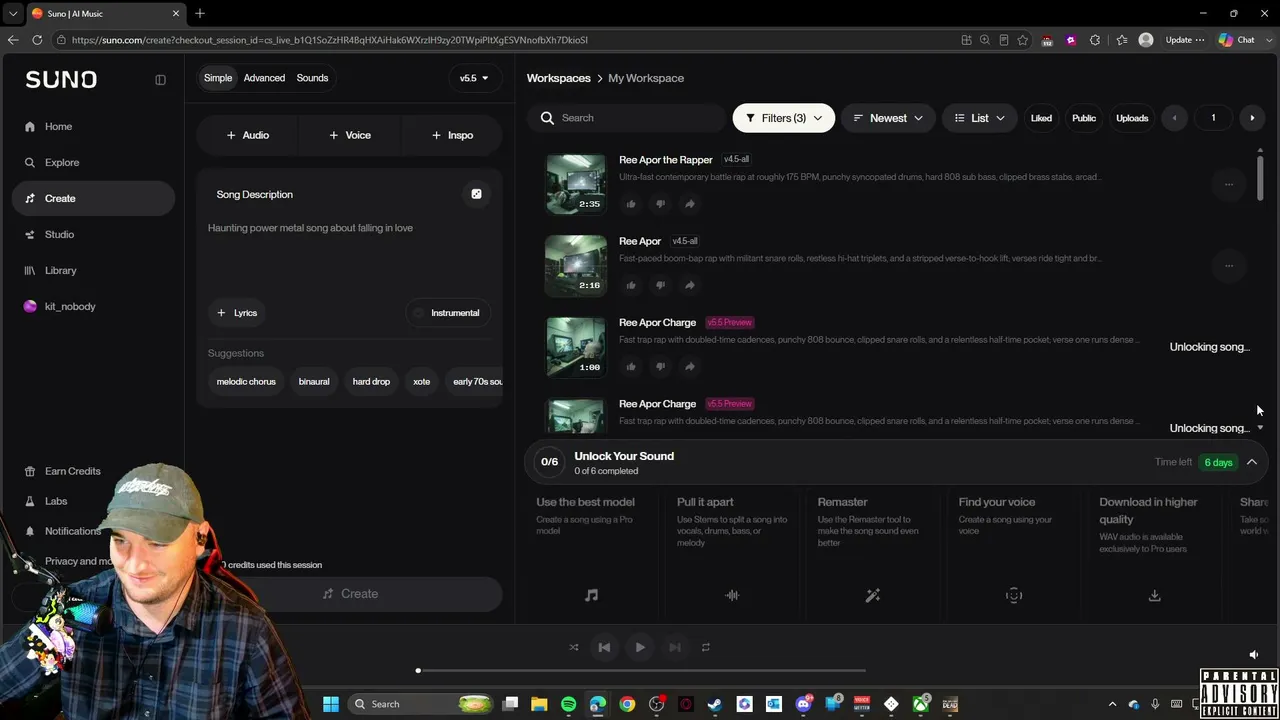Click the Use the best model note icon

(591, 595)
